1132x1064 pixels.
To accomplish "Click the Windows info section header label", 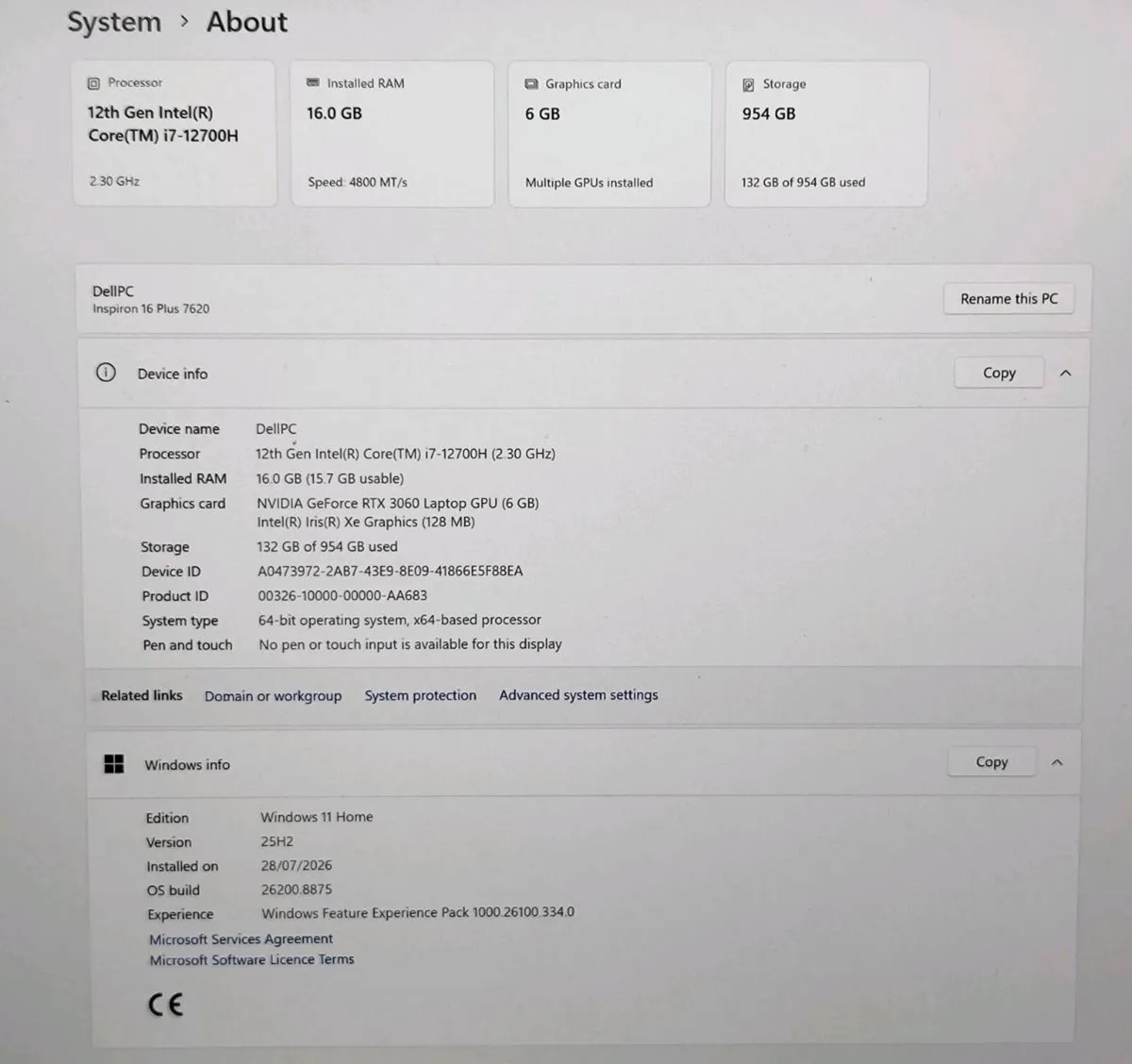I will click(187, 765).
